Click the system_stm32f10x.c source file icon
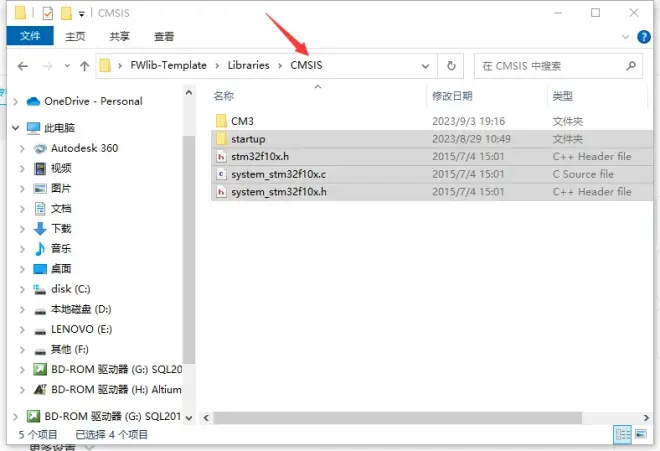 click(221, 174)
